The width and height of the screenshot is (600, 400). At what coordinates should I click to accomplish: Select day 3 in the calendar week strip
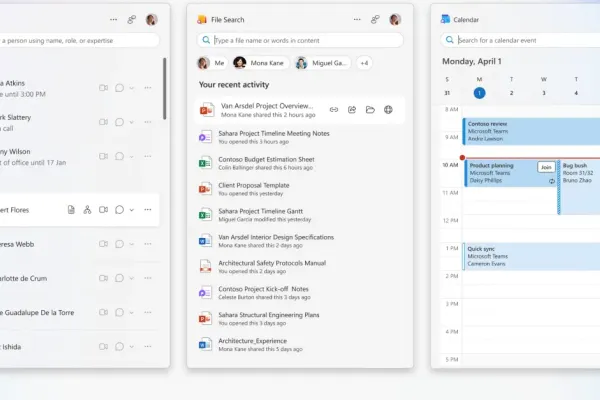click(x=544, y=93)
